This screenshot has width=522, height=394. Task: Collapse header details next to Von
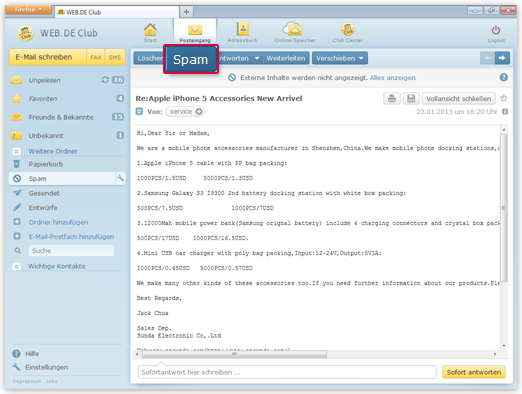139,111
